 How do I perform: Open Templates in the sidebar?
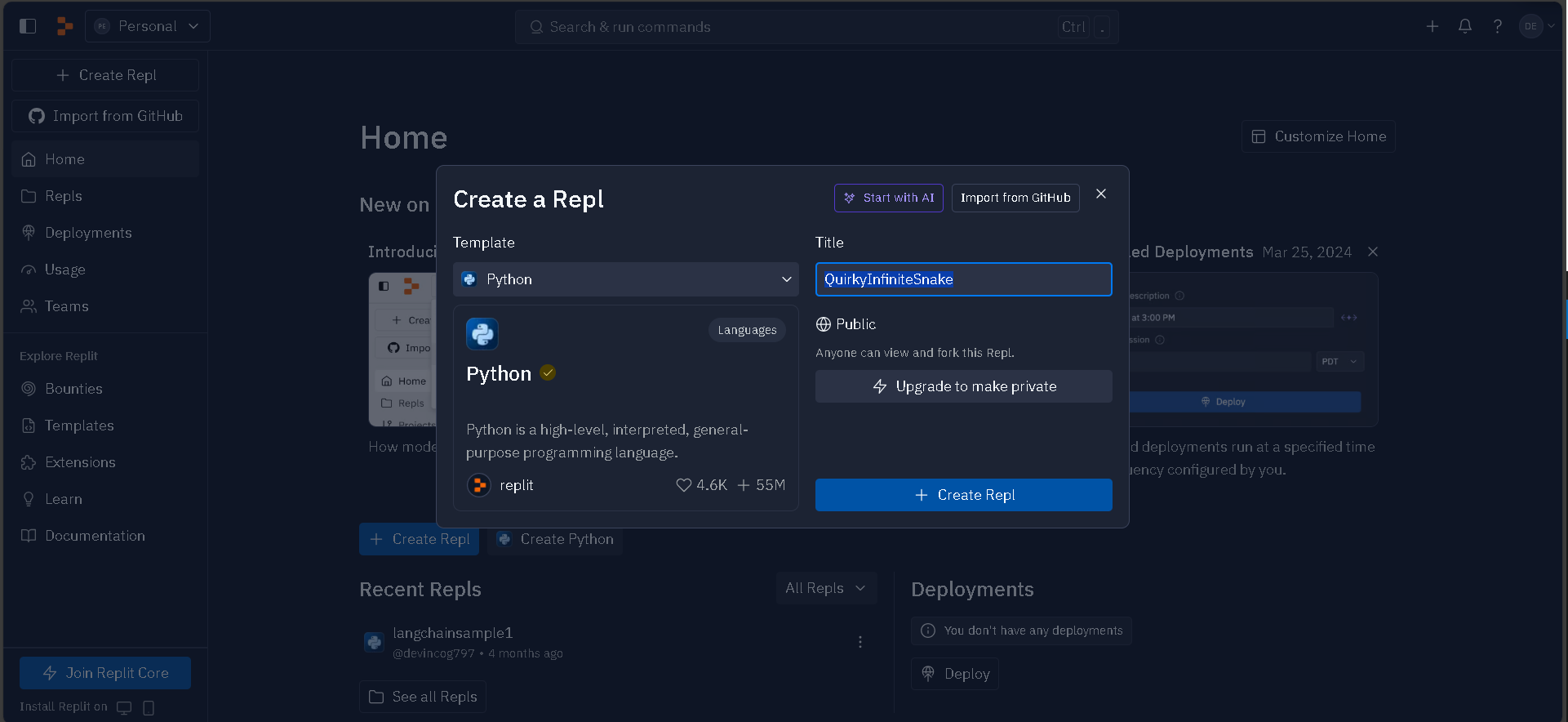105,426
